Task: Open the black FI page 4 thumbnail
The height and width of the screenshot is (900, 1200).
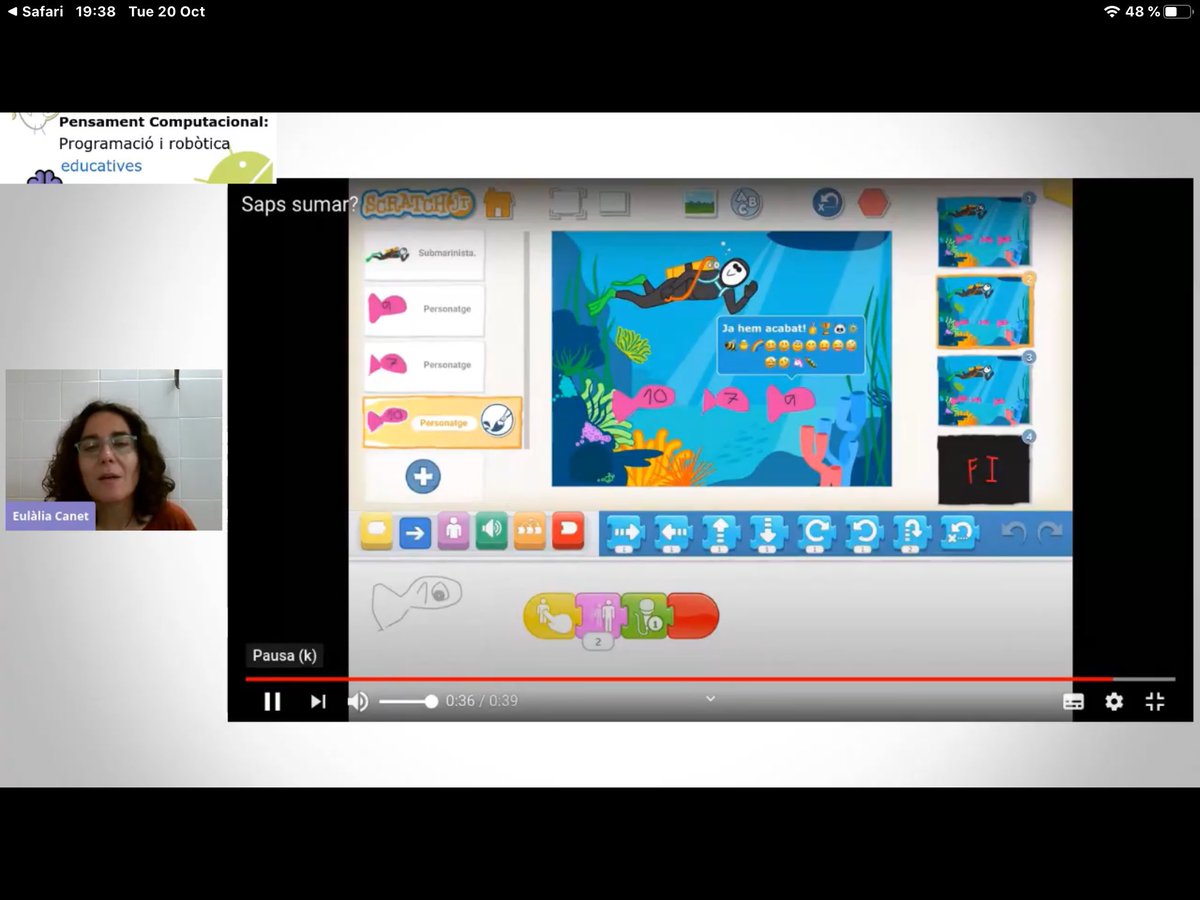Action: coord(983,470)
